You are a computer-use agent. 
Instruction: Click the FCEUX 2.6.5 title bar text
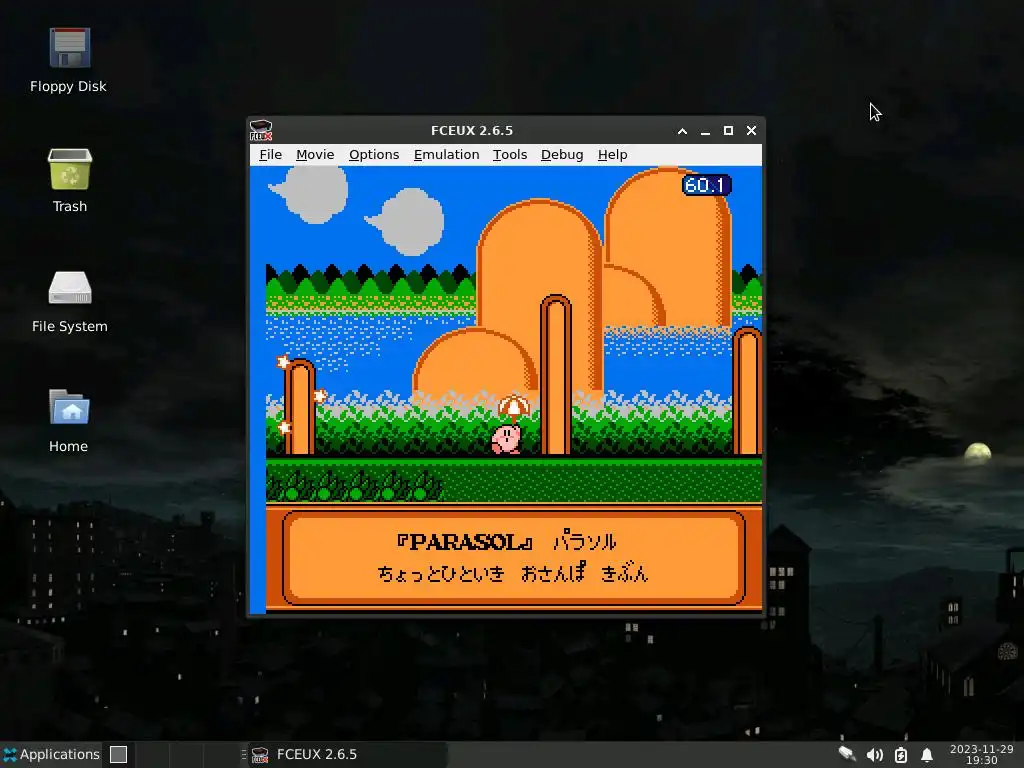pyautogui.click(x=472, y=131)
